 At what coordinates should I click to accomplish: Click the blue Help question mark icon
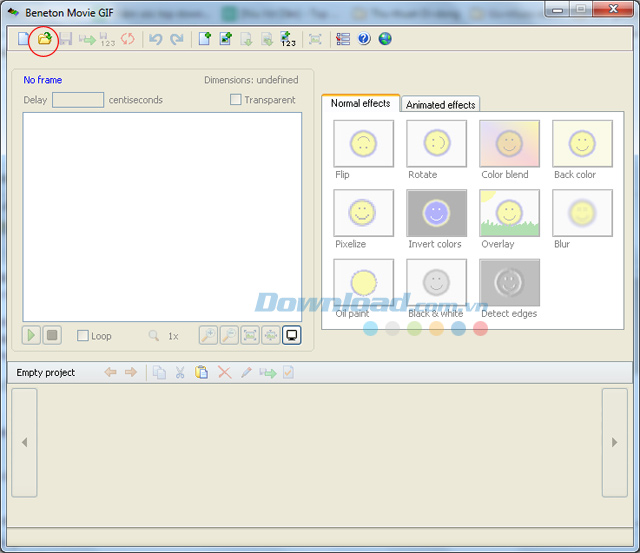pyautogui.click(x=364, y=40)
